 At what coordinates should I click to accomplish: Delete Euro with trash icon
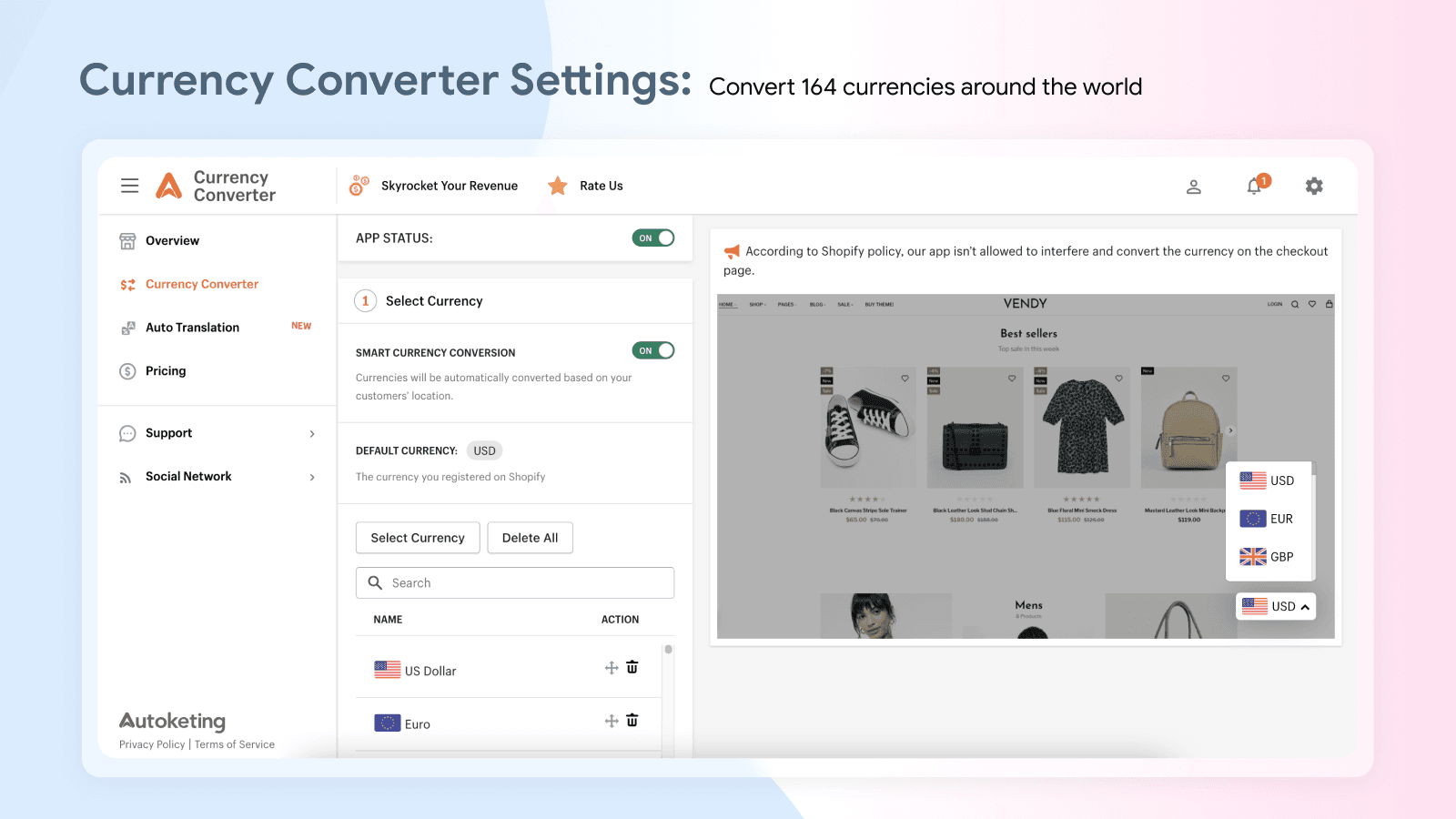coord(632,720)
